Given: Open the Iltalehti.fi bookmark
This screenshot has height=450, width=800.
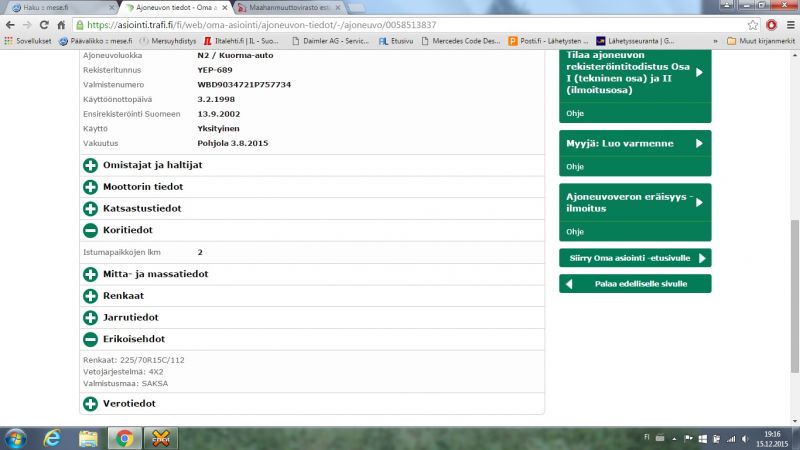Looking at the screenshot, I should point(241,41).
